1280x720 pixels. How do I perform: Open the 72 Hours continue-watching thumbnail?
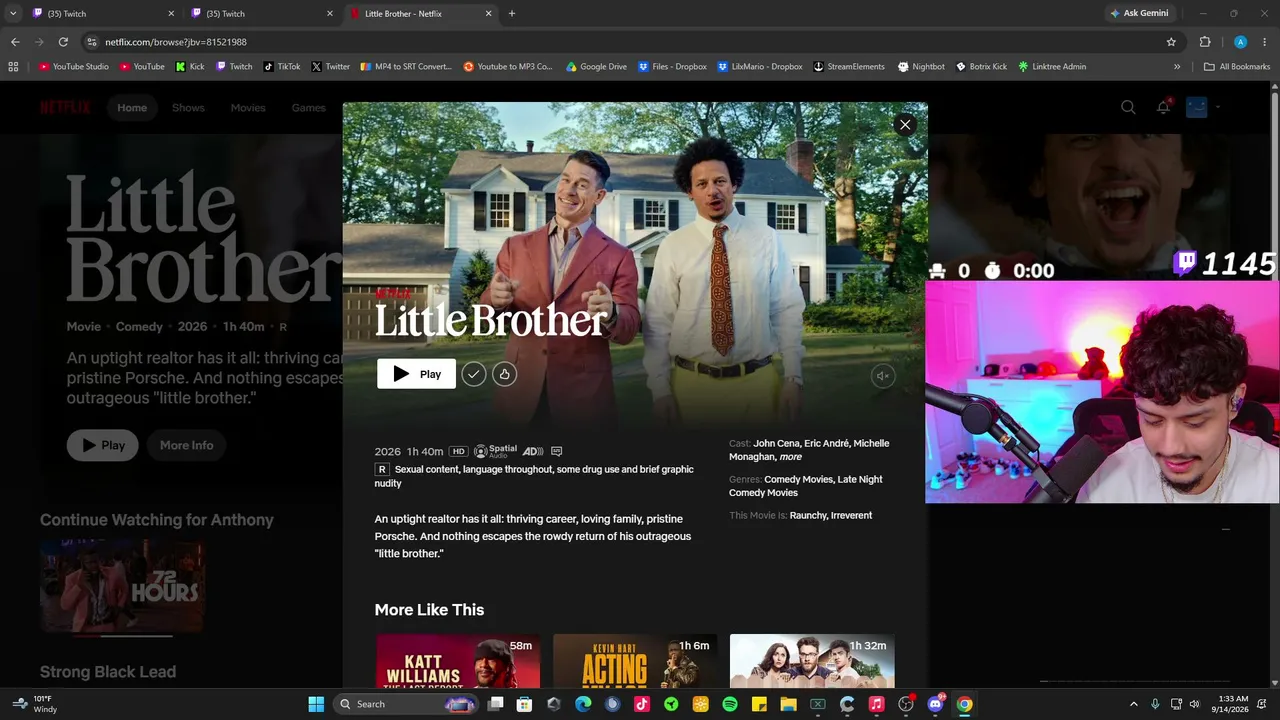pyautogui.click(x=122, y=587)
